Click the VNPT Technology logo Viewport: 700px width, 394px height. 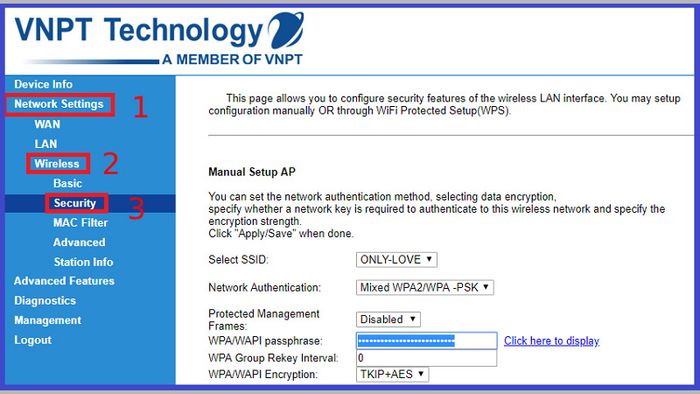[159, 38]
